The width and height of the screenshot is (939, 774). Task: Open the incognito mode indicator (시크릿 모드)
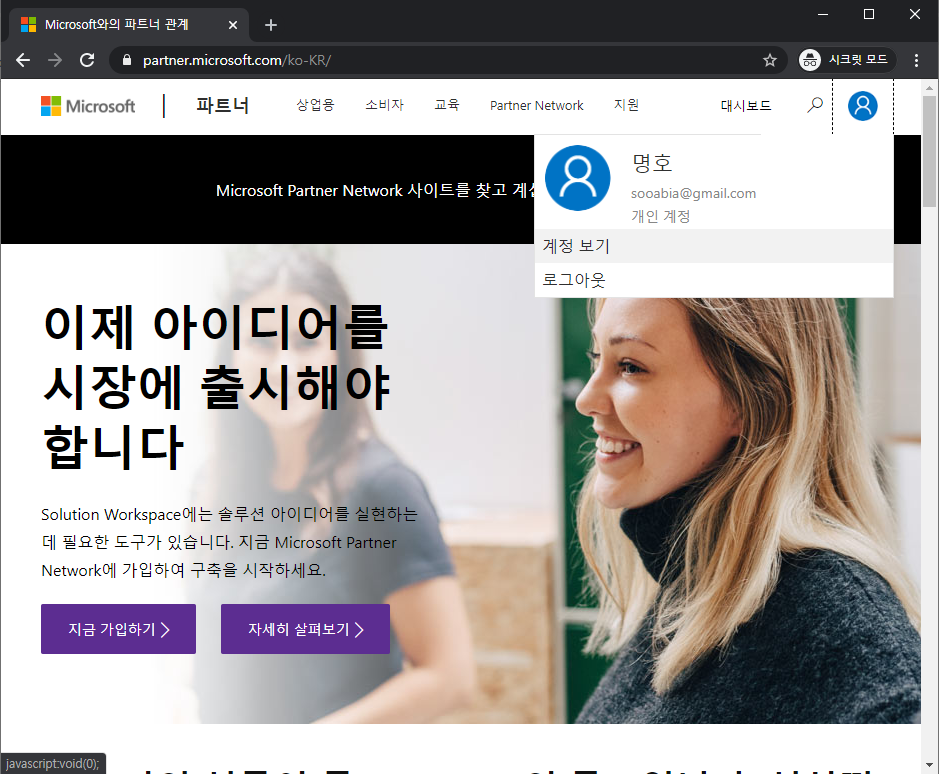[847, 60]
